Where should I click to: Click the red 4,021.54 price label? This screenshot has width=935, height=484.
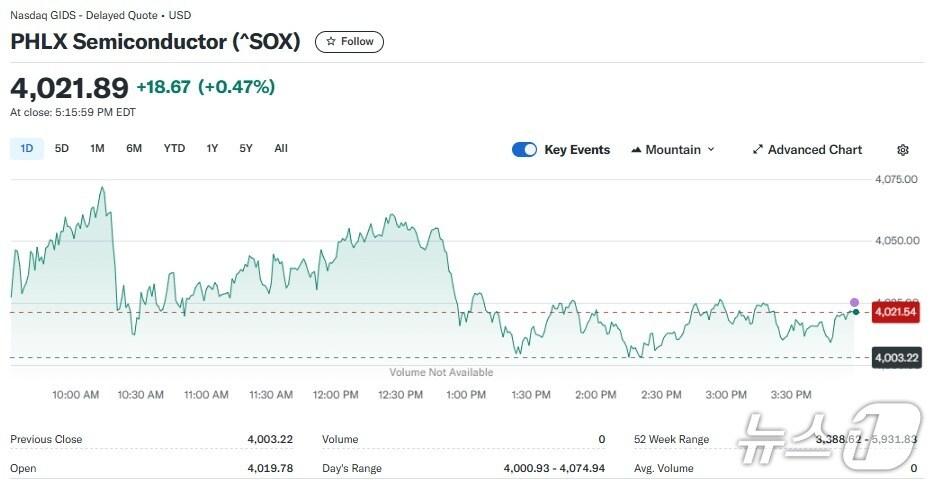(x=894, y=312)
